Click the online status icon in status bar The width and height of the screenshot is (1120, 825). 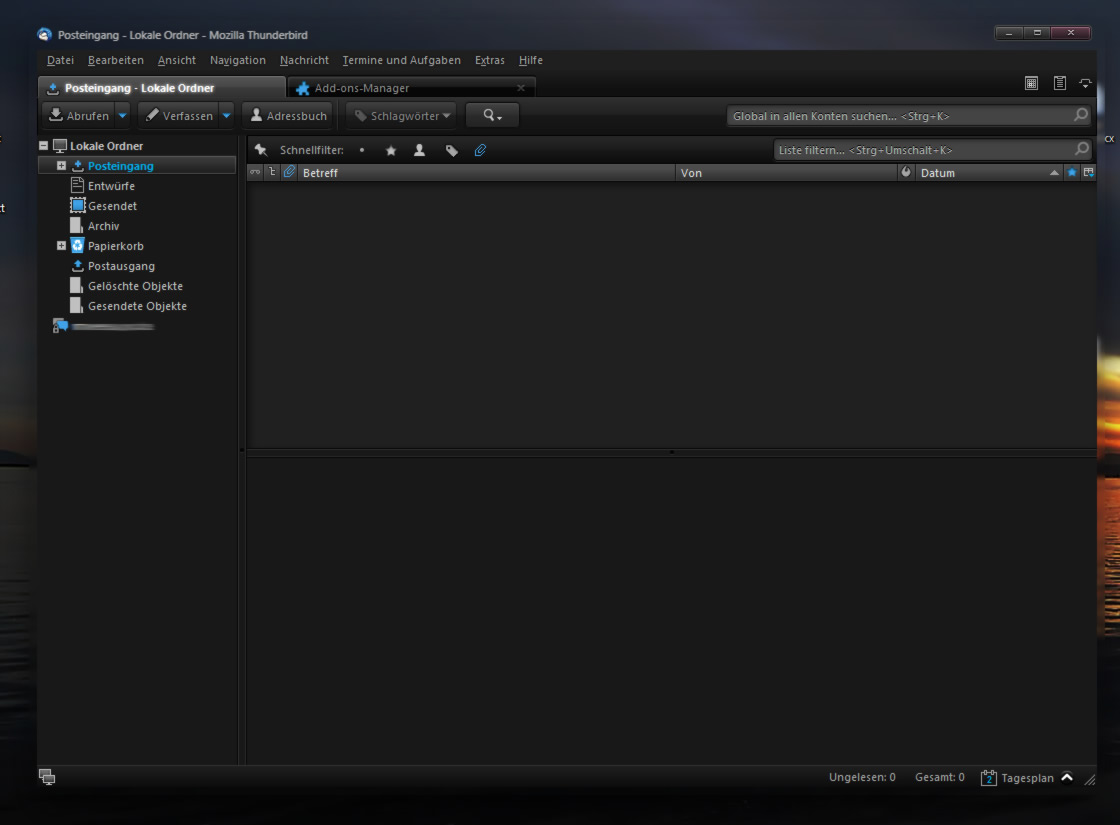[46, 777]
